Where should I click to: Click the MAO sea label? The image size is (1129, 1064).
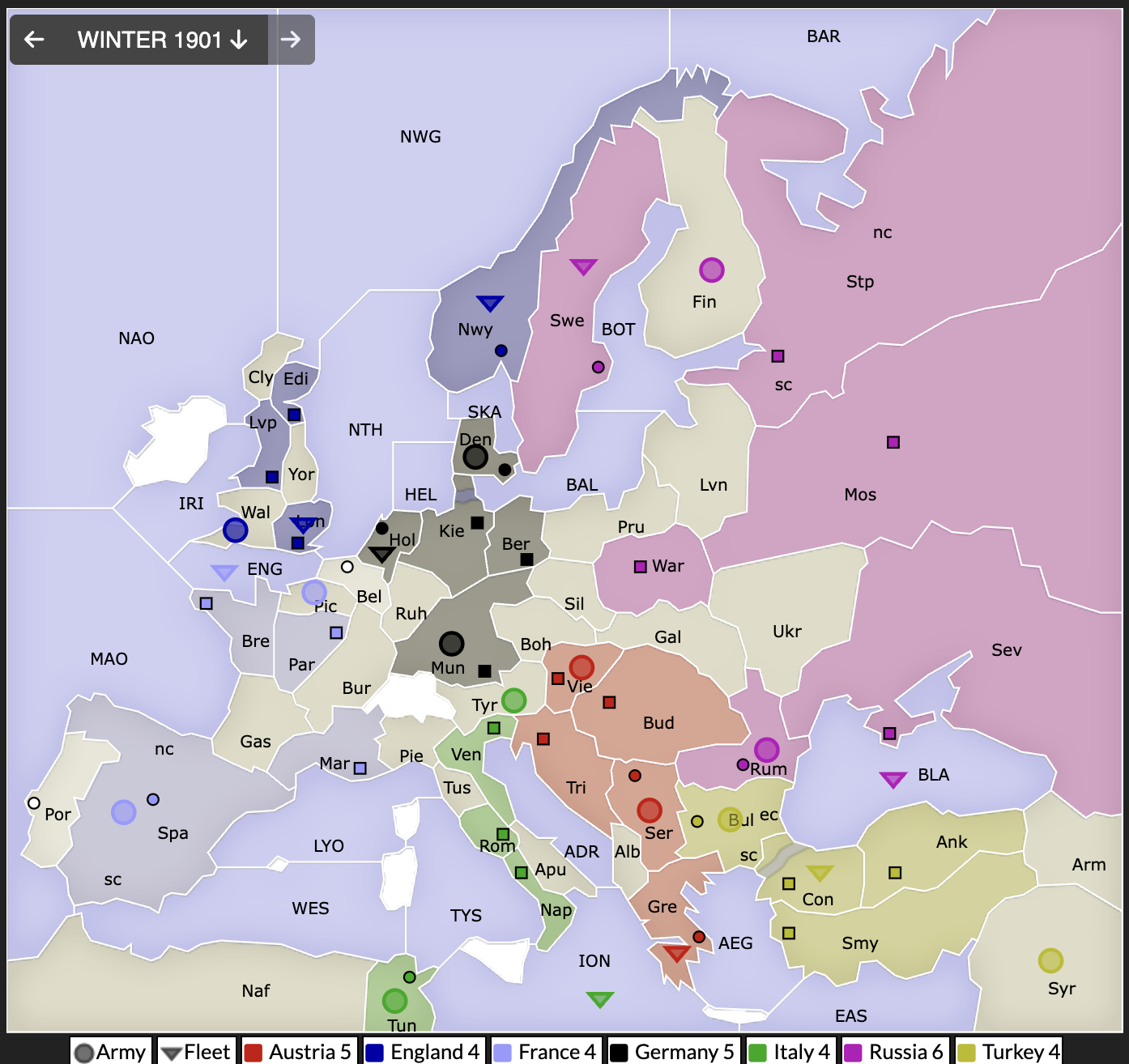click(x=109, y=658)
